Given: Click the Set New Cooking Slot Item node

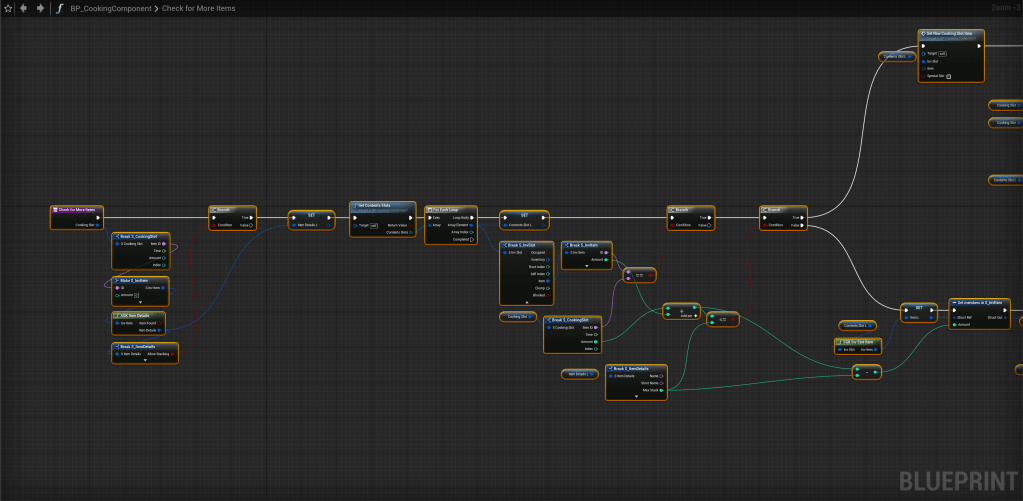Looking at the screenshot, I should (x=952, y=33).
